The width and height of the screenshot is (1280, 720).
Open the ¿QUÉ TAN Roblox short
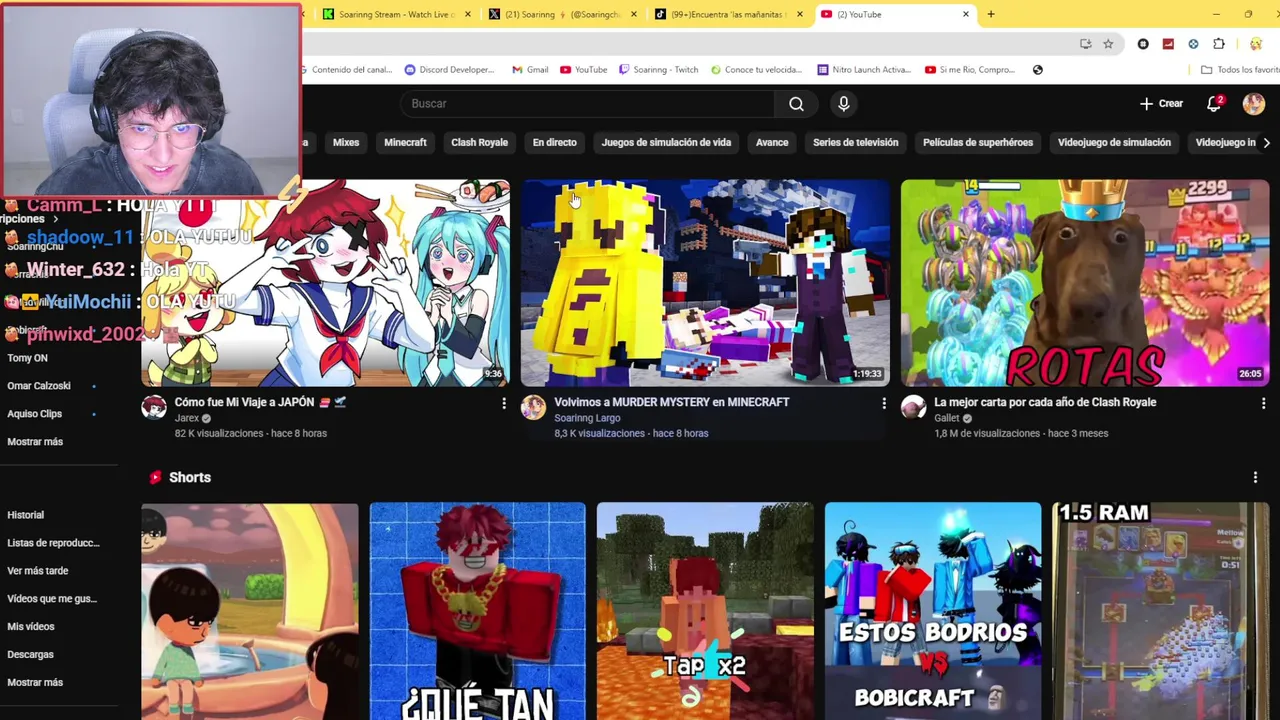pyautogui.click(x=477, y=611)
